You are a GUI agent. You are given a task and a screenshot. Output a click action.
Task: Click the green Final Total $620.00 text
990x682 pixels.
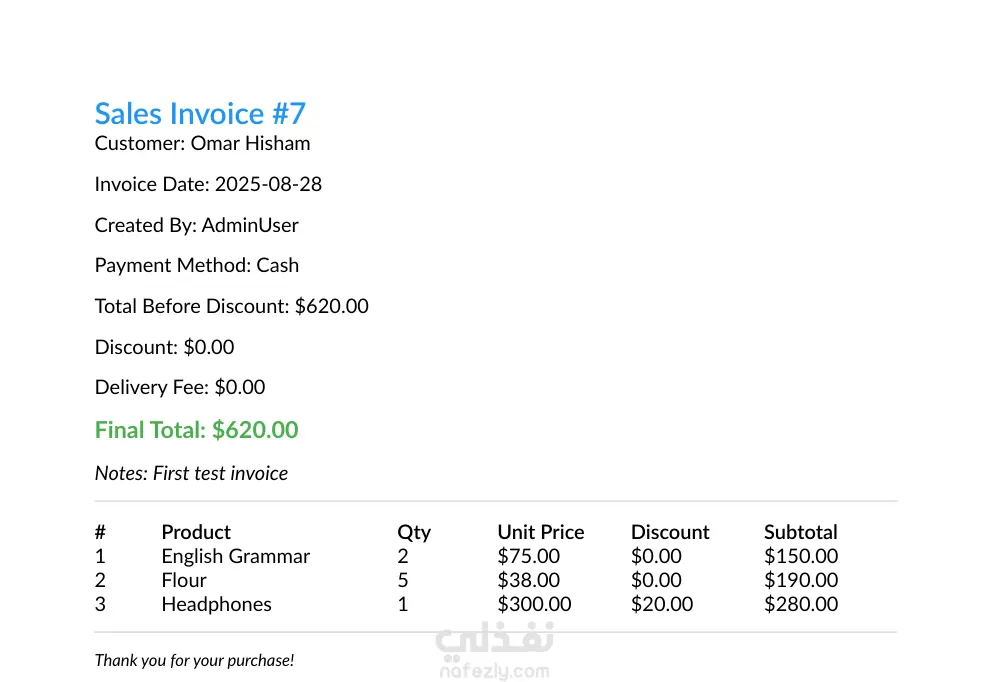(196, 430)
